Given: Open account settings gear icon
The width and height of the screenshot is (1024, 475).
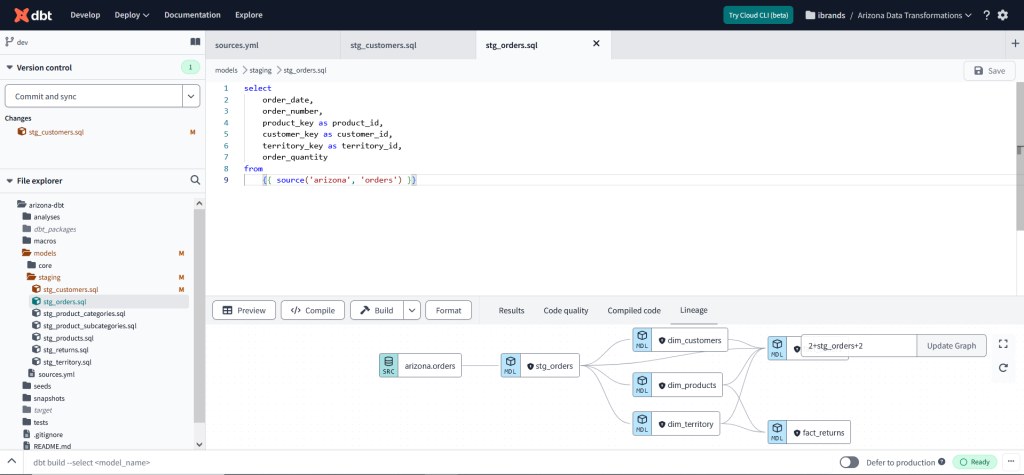Looking at the screenshot, I should pyautogui.click(x=1003, y=15).
